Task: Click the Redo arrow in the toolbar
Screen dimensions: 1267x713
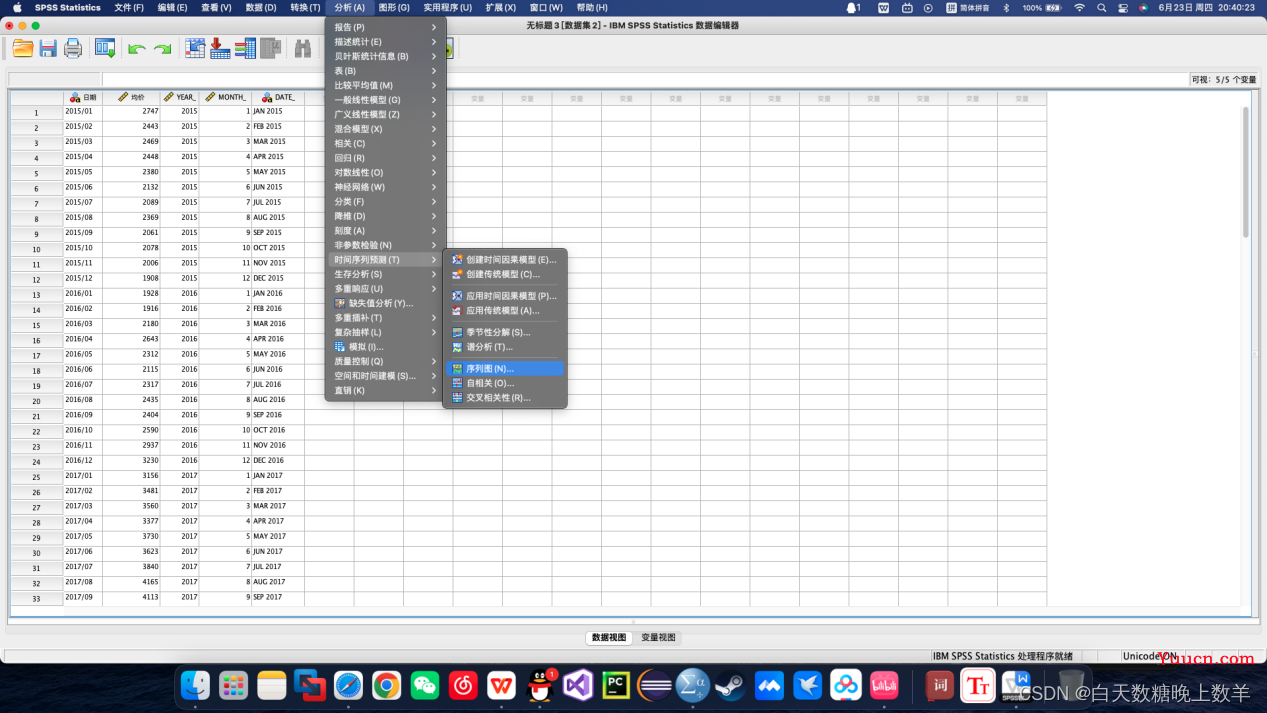Action: tap(162, 48)
